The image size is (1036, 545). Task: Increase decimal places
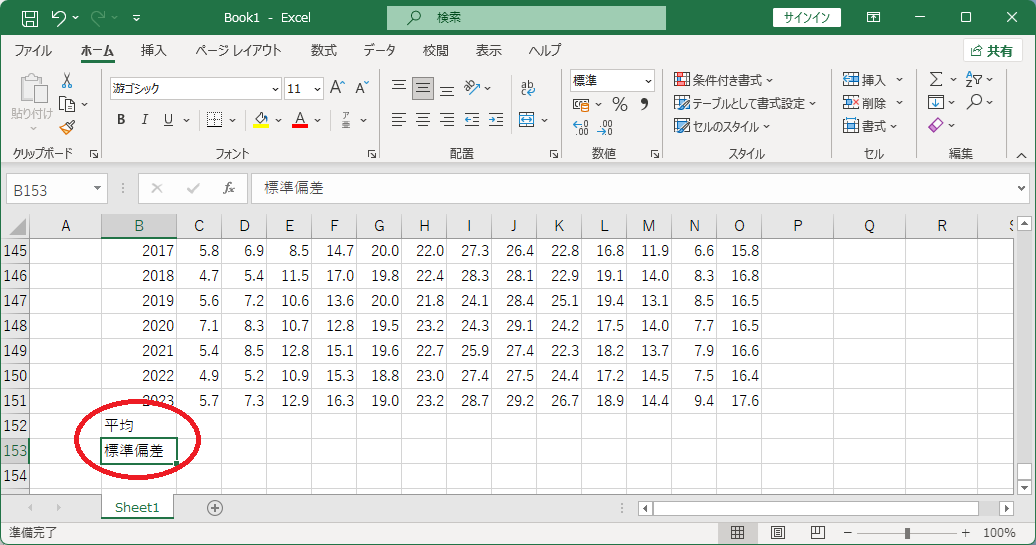(x=580, y=127)
